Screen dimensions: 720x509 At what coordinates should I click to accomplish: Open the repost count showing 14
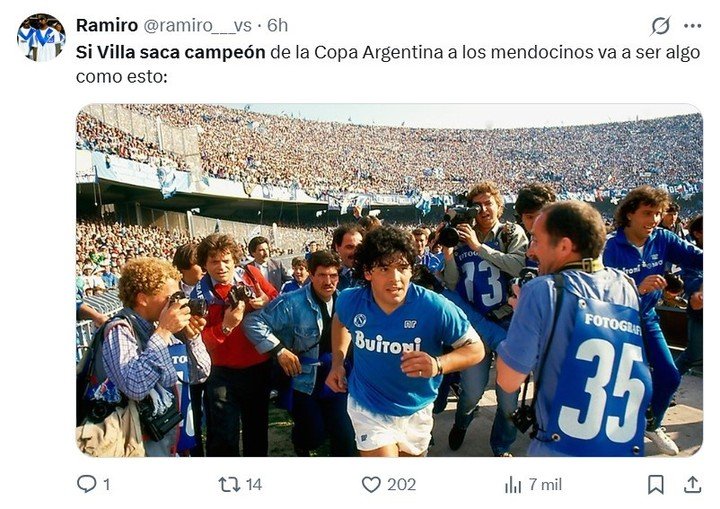254,484
